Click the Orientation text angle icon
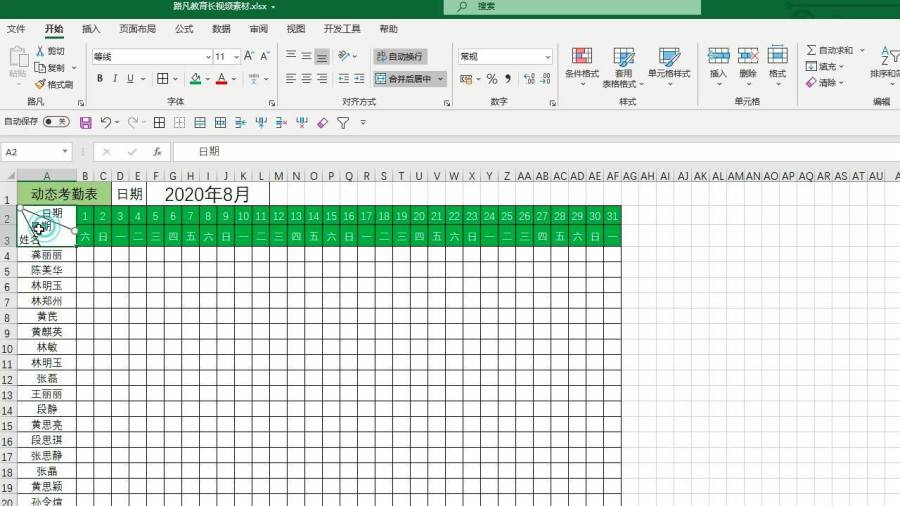This screenshot has width=900, height=506. (x=344, y=56)
